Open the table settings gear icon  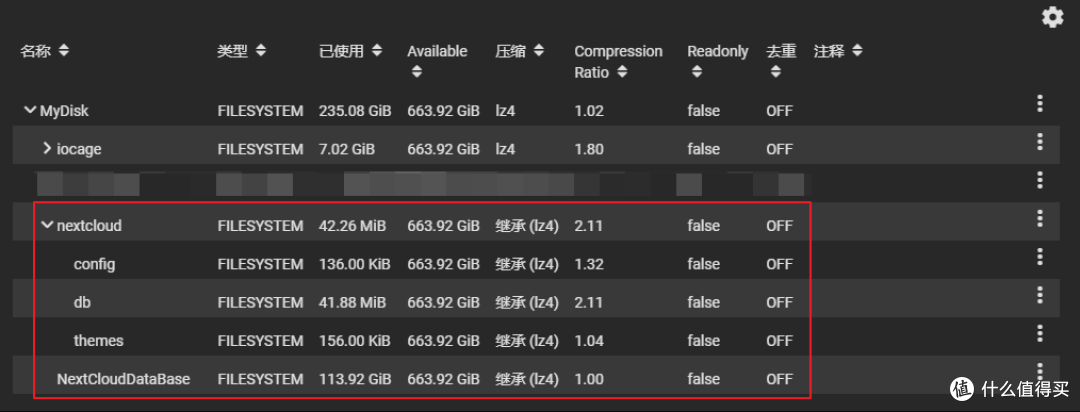pyautogui.click(x=1052, y=17)
